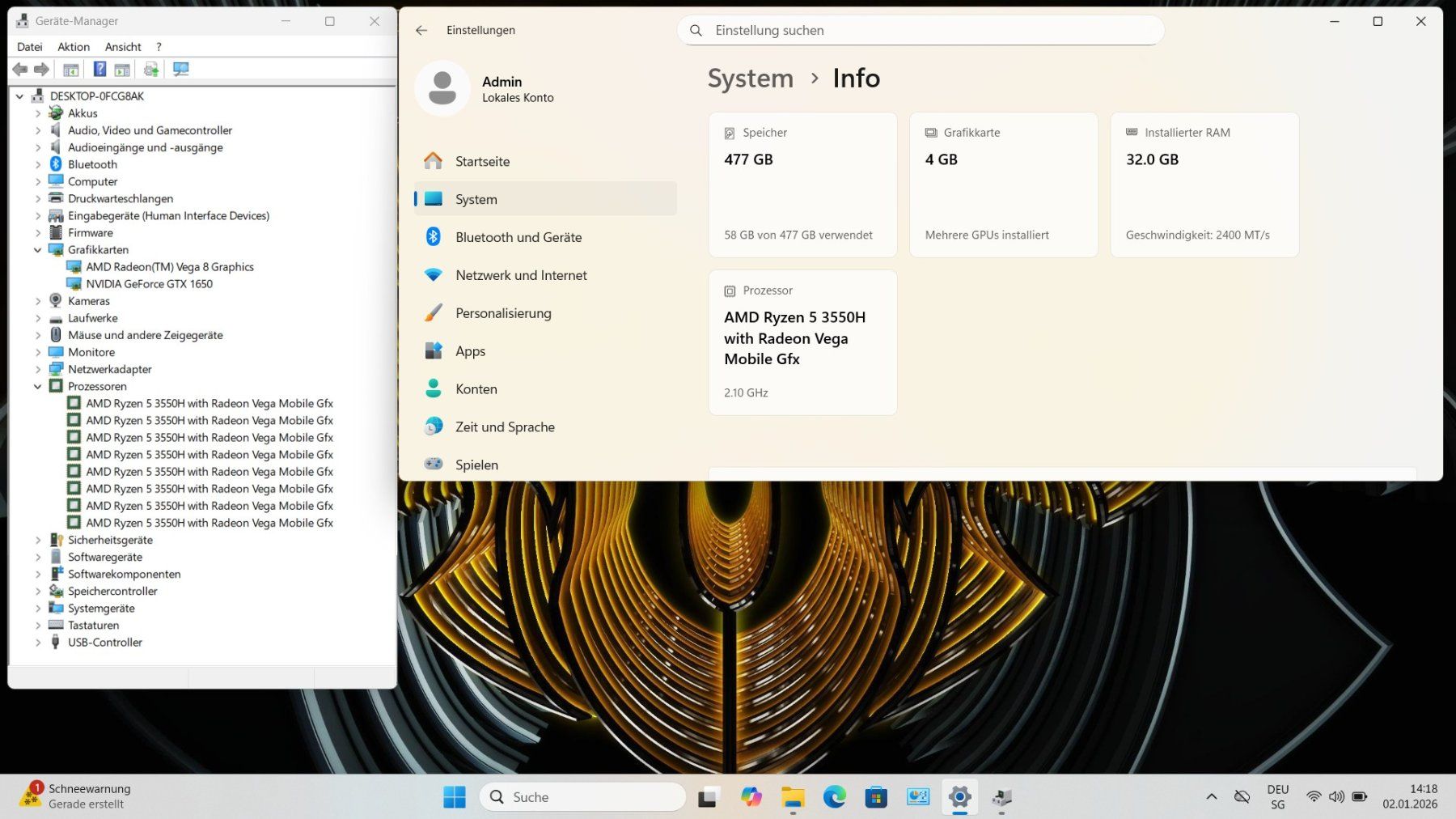The image size is (1456, 819).
Task: Open the Help icon in Geräte-Manager toolbar
Action: pos(99,69)
